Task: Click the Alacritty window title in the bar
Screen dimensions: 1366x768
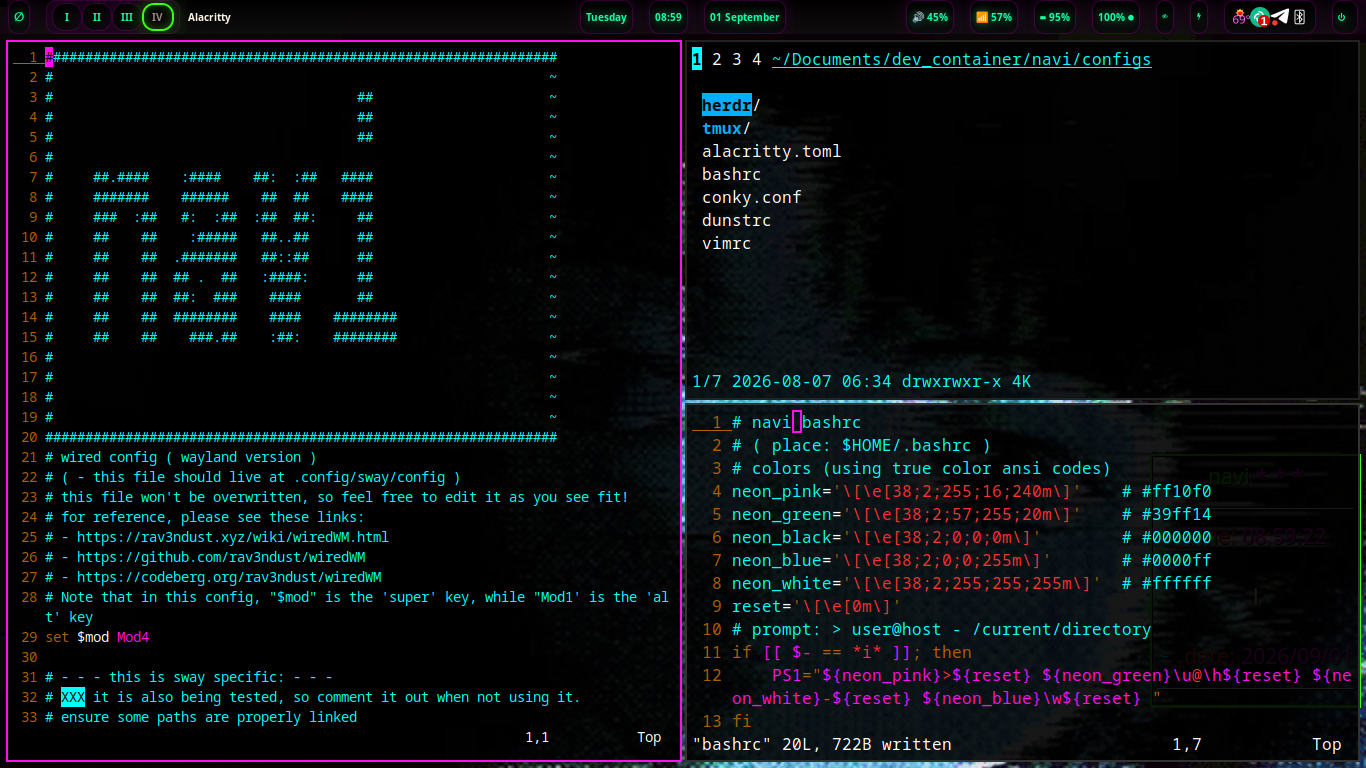Action: pyautogui.click(x=209, y=17)
